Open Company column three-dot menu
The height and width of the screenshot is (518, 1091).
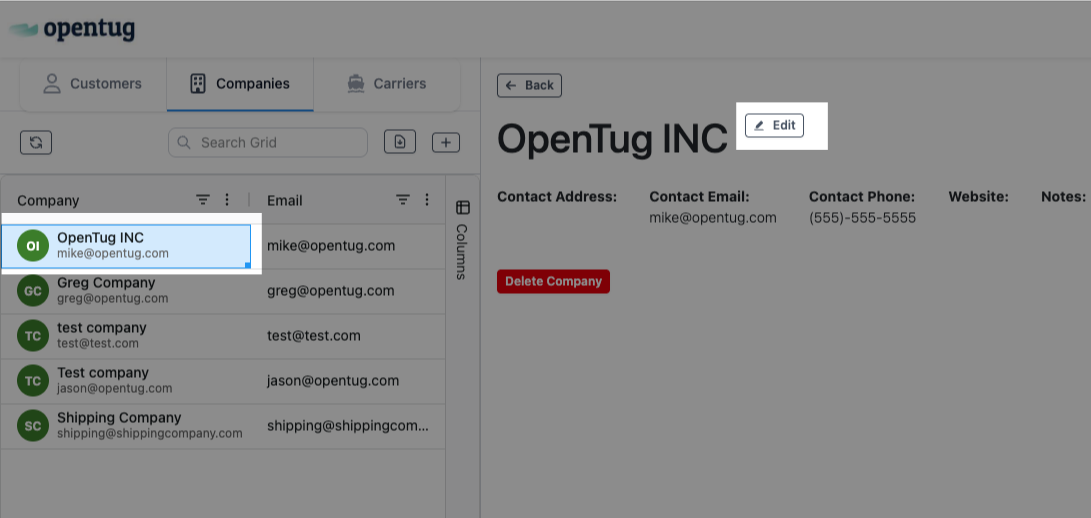(227, 201)
